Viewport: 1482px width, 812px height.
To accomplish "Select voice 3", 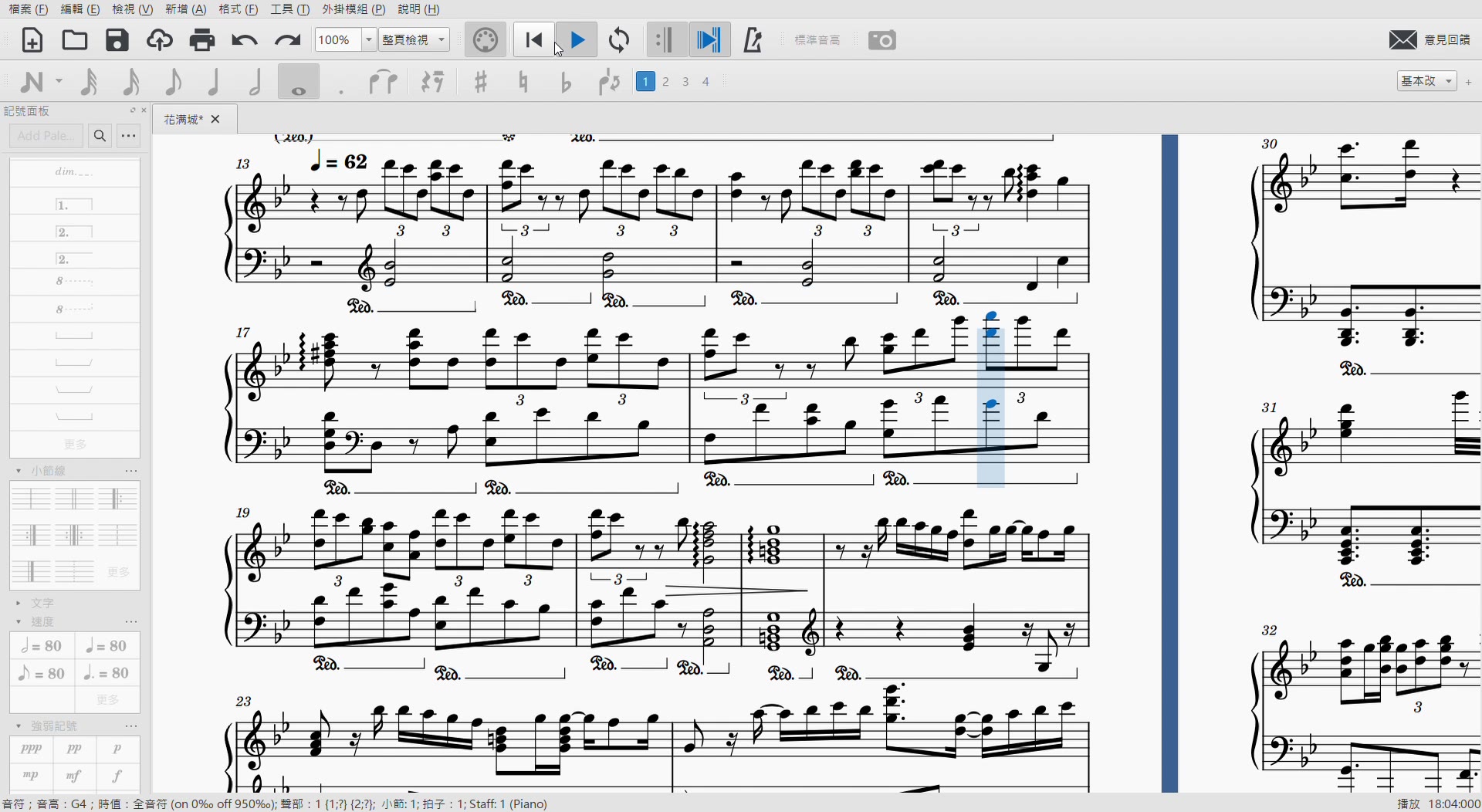I will point(685,81).
